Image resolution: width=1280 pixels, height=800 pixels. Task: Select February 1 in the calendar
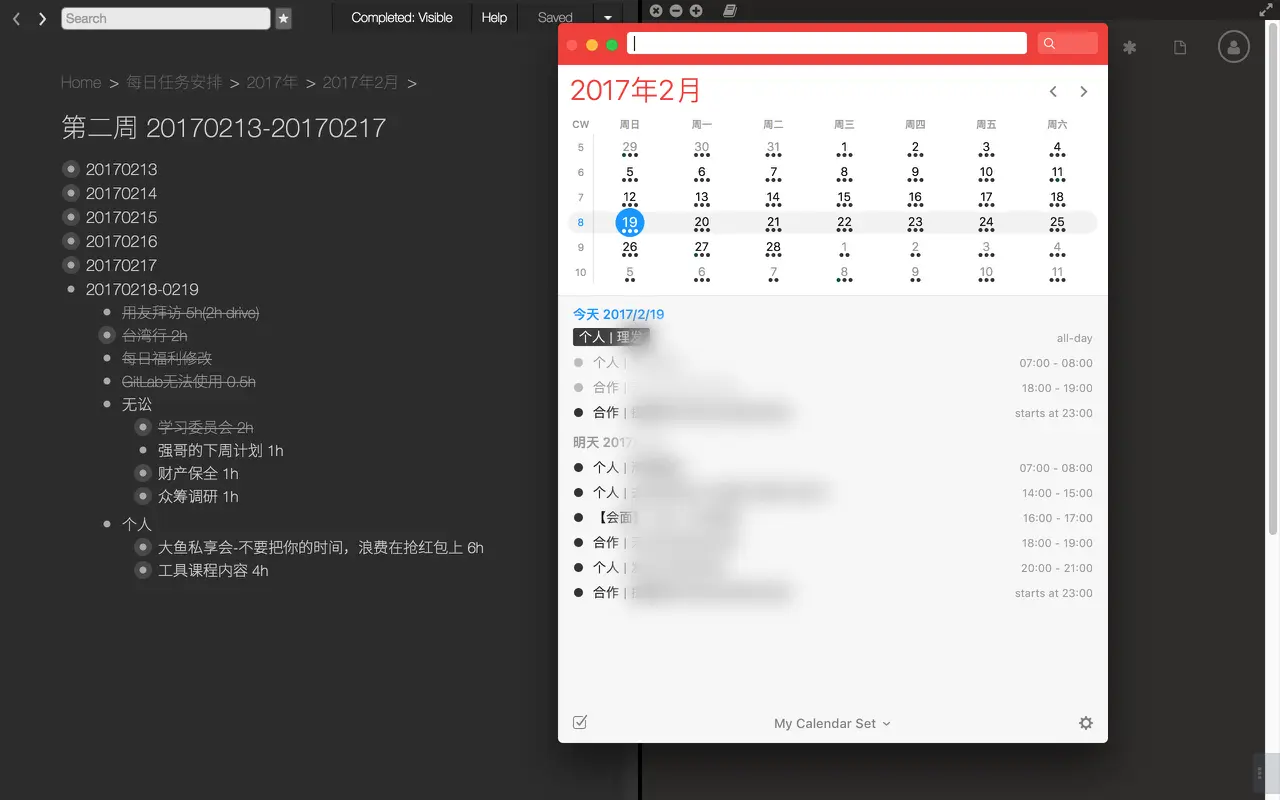(844, 147)
